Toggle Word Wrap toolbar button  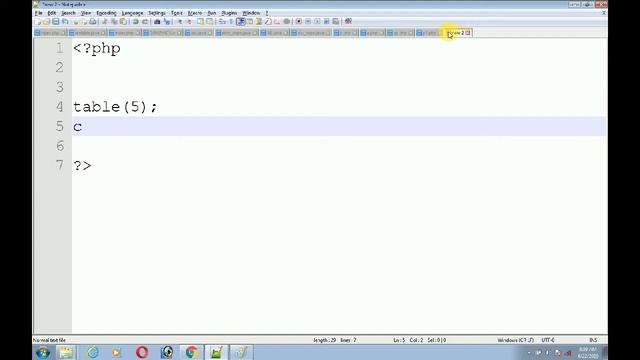coord(222,21)
